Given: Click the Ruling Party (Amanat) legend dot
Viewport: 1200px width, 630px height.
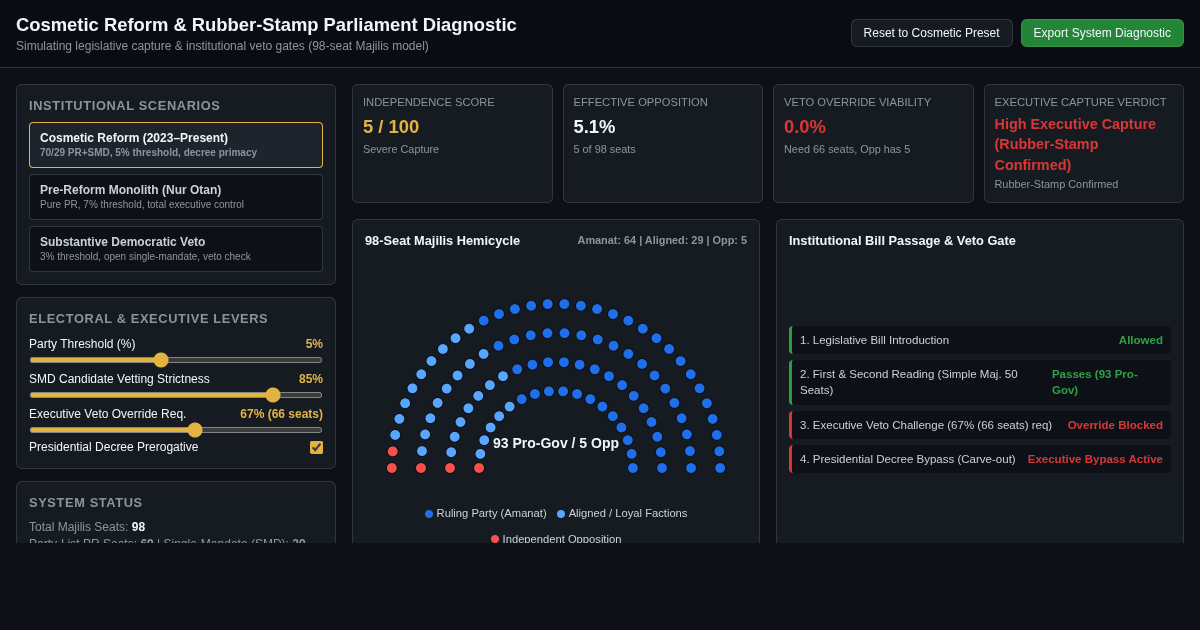Looking at the screenshot, I should click(429, 514).
